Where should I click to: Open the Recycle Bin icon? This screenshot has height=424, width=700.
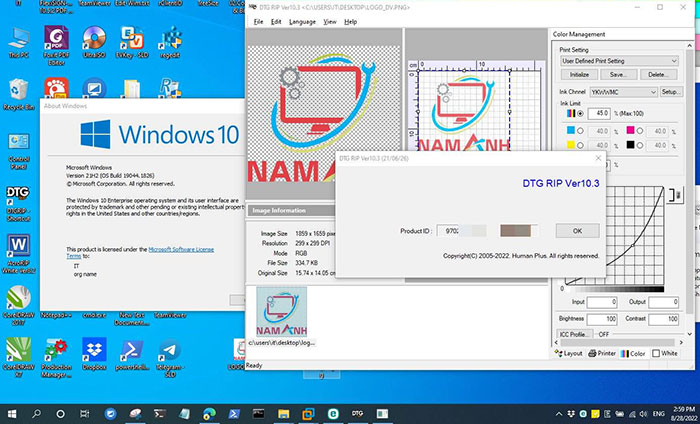coord(17,90)
